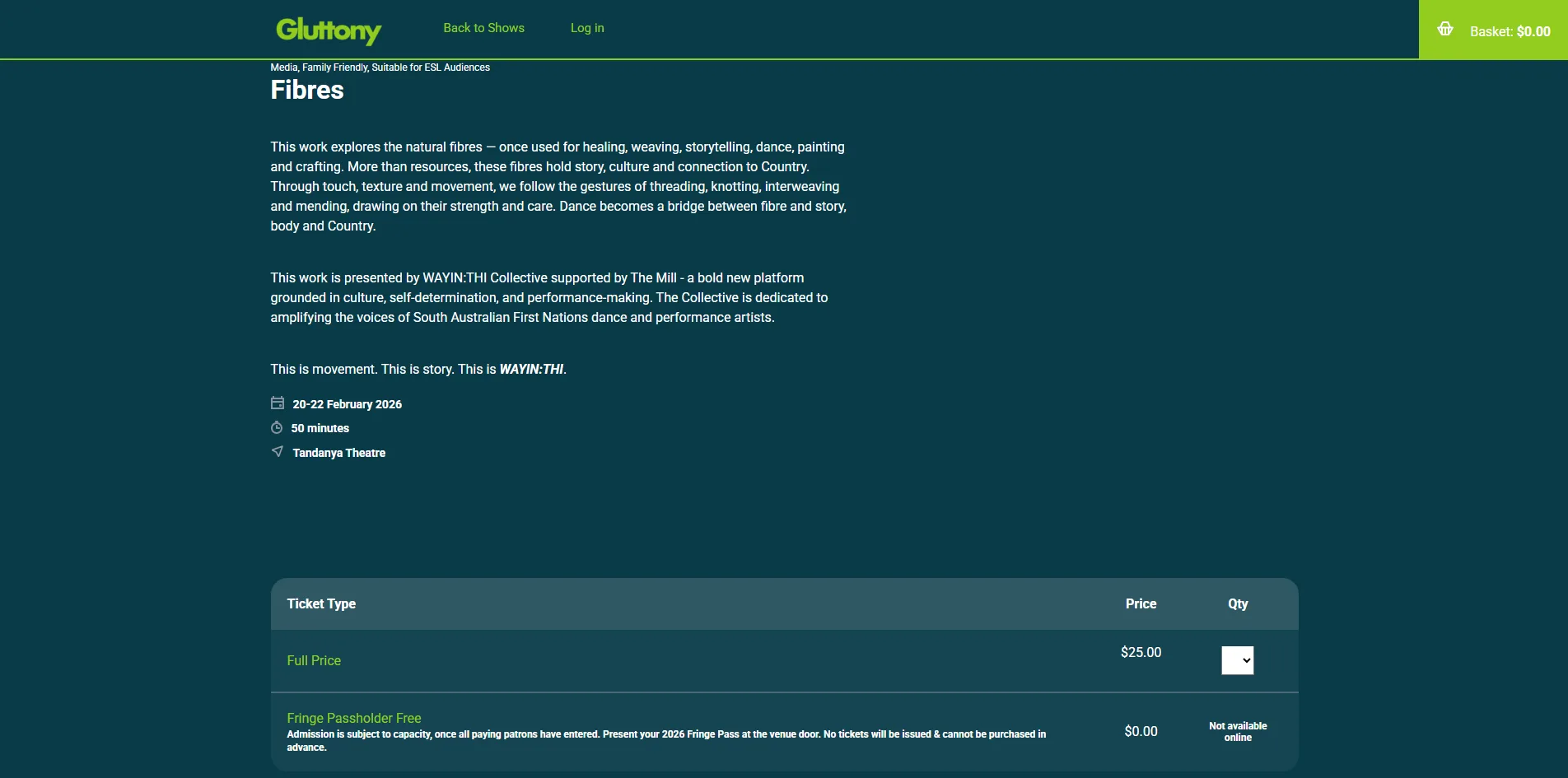Click the location arrow icon beside Tandanya Theatre
The image size is (1568, 778).
[278, 452]
